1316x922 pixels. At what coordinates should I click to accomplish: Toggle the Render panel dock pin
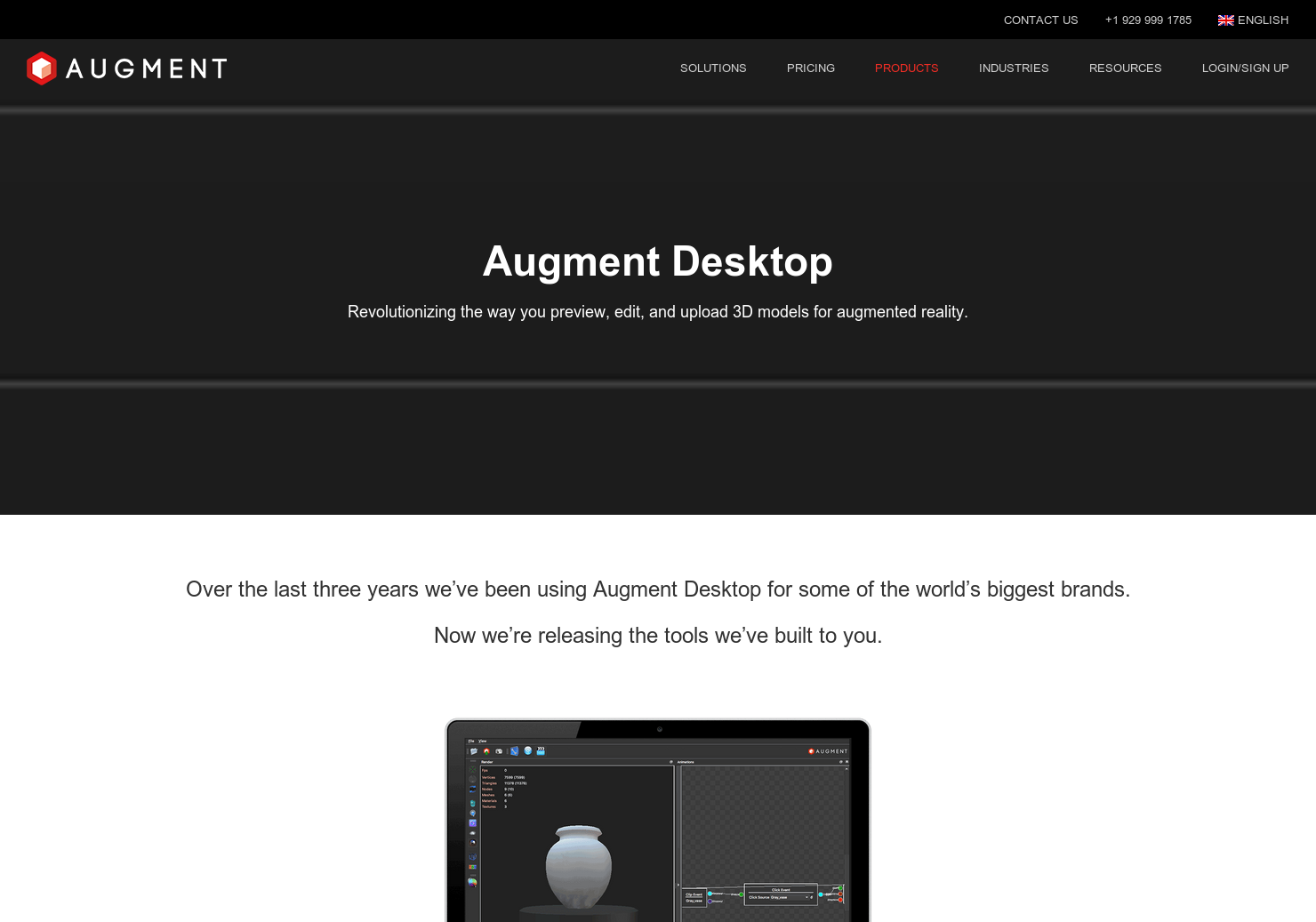click(x=670, y=762)
